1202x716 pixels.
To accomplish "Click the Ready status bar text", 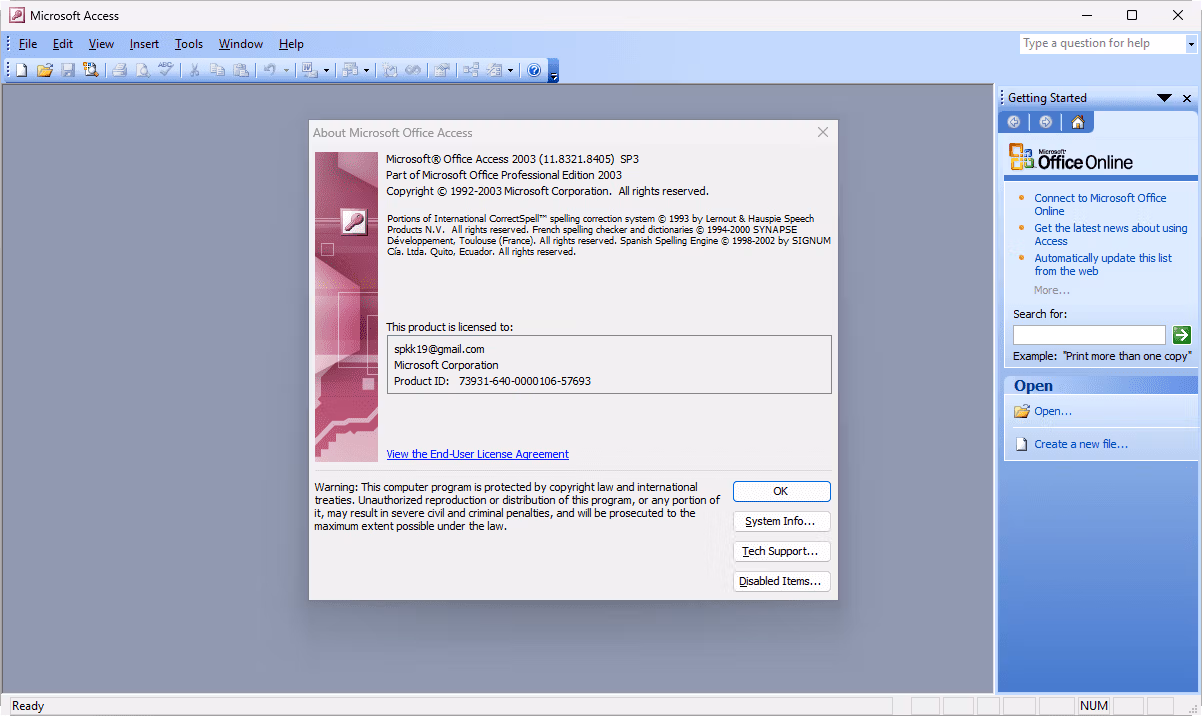I will click(x=28, y=706).
